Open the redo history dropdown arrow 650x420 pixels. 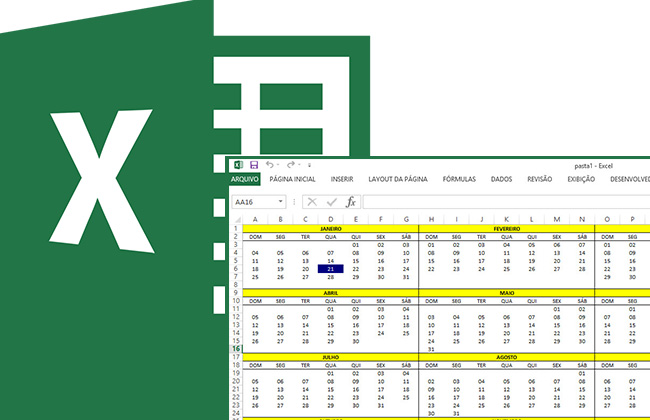[299, 165]
